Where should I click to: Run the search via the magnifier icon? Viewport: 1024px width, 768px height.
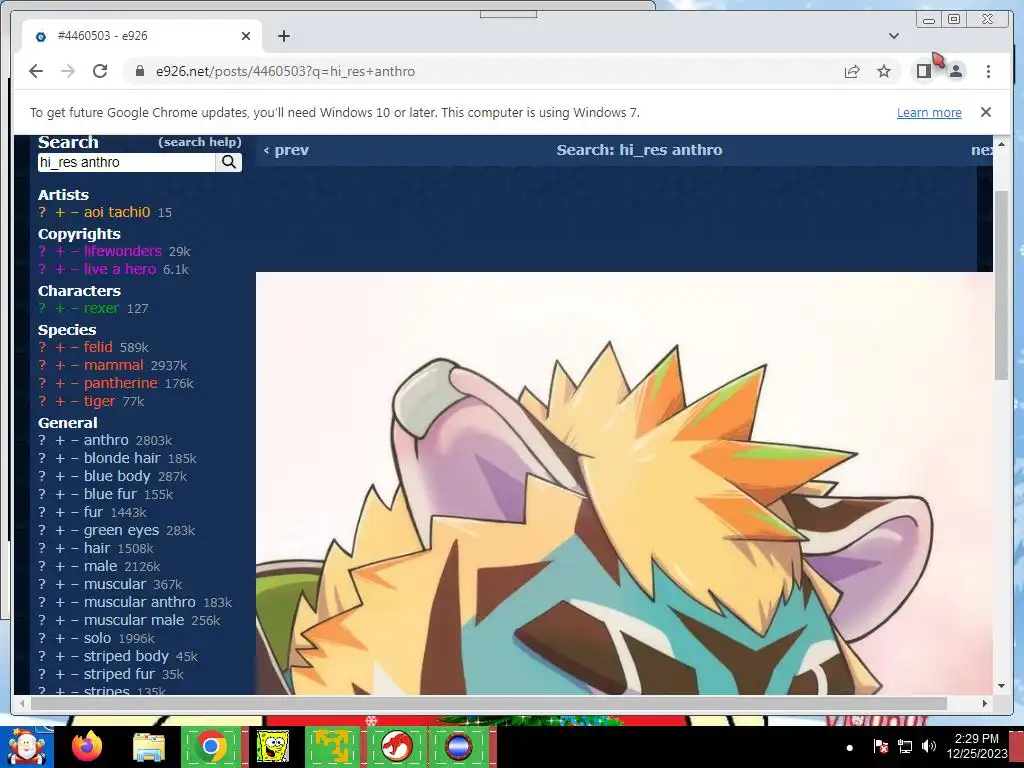[x=229, y=162]
